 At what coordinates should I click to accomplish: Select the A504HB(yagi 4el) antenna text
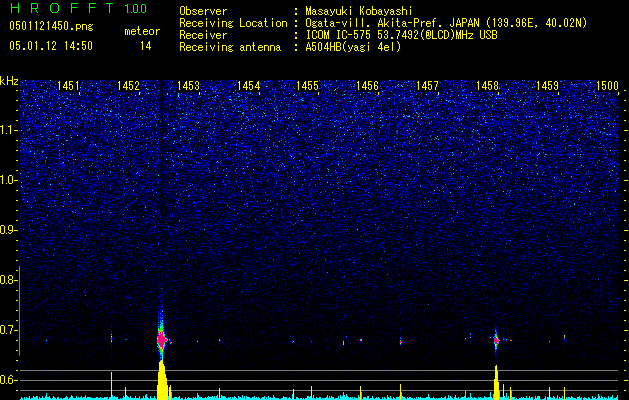pyautogui.click(x=353, y=47)
